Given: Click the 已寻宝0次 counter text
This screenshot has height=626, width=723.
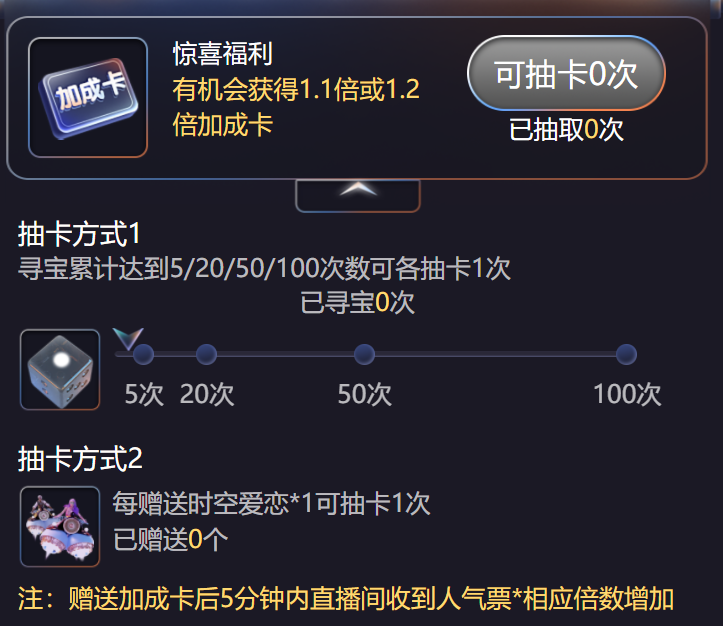Looking at the screenshot, I should pos(357,302).
